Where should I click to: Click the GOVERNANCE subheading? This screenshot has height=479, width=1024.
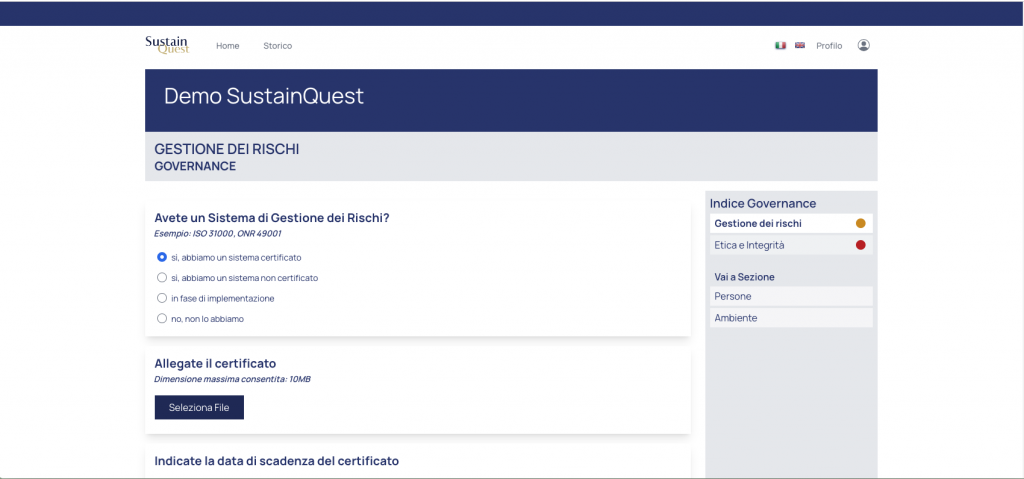point(195,166)
